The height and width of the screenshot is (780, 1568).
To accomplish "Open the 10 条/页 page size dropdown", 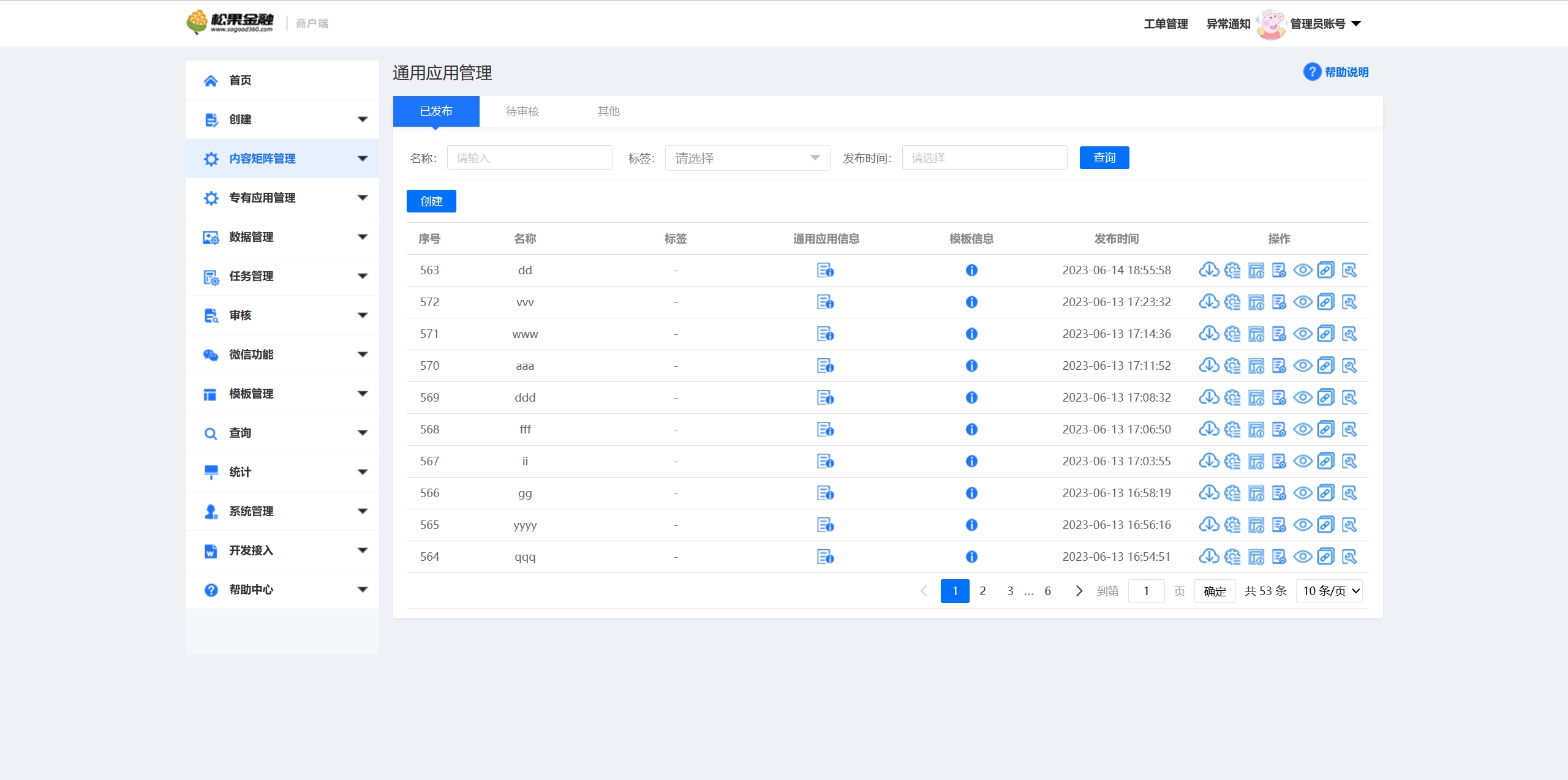I will [x=1329, y=591].
